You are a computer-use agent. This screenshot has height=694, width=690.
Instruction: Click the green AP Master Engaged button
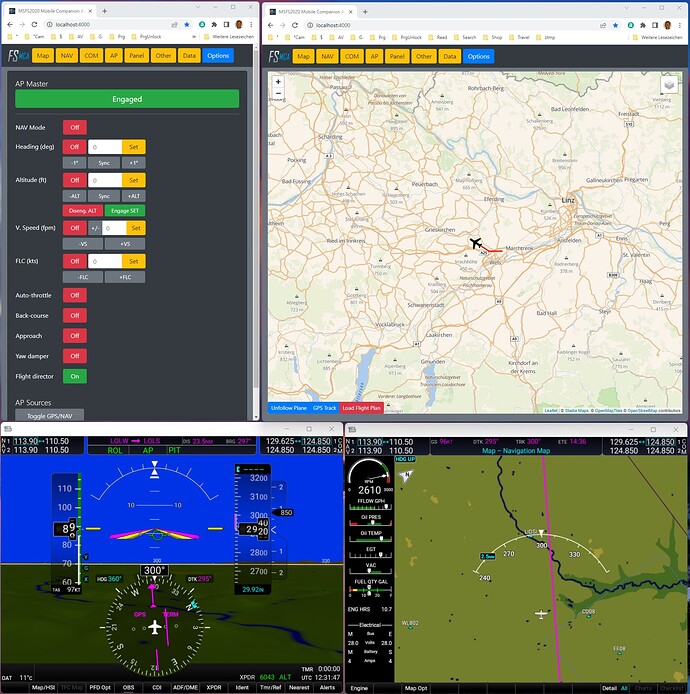[127, 99]
